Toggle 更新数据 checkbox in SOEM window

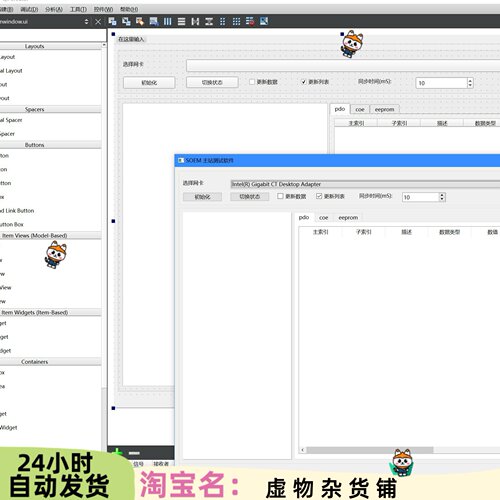click(x=280, y=196)
